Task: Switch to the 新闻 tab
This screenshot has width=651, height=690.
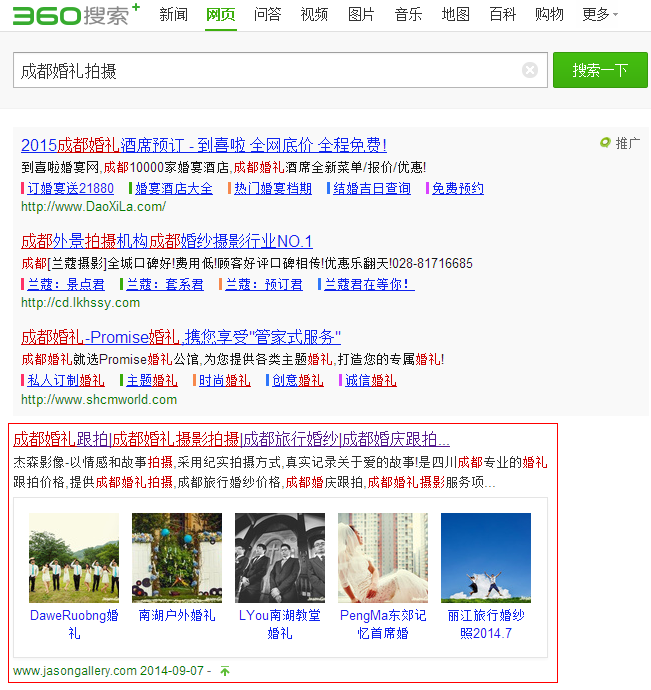Action: pos(173,15)
